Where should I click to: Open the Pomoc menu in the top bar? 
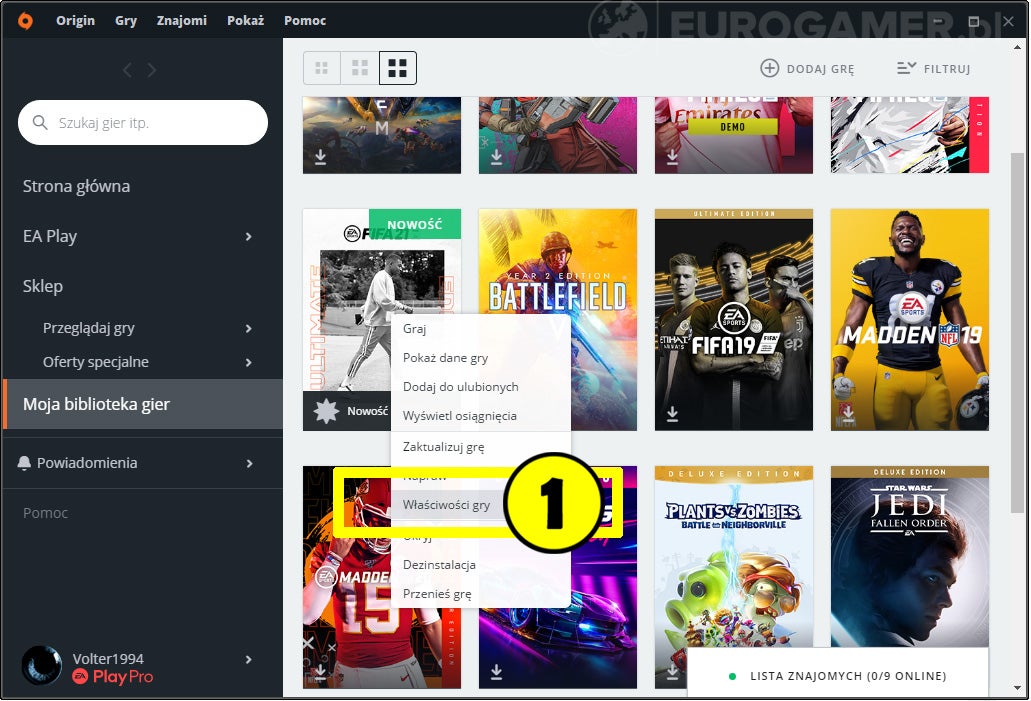[x=305, y=20]
